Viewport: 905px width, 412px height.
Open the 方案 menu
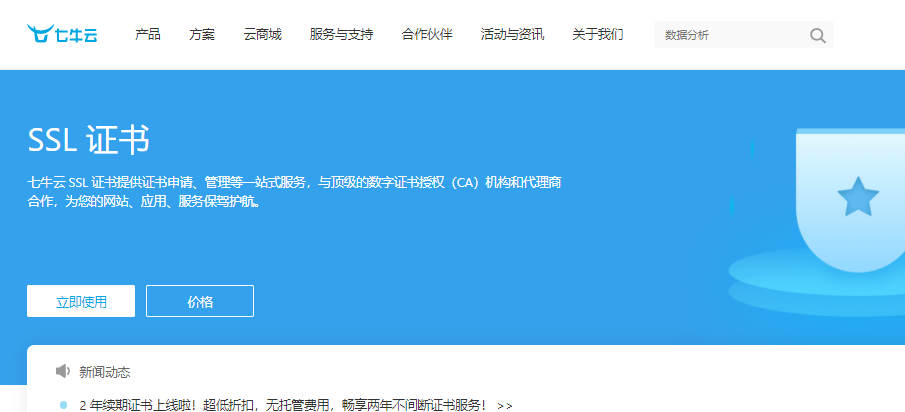(x=202, y=35)
